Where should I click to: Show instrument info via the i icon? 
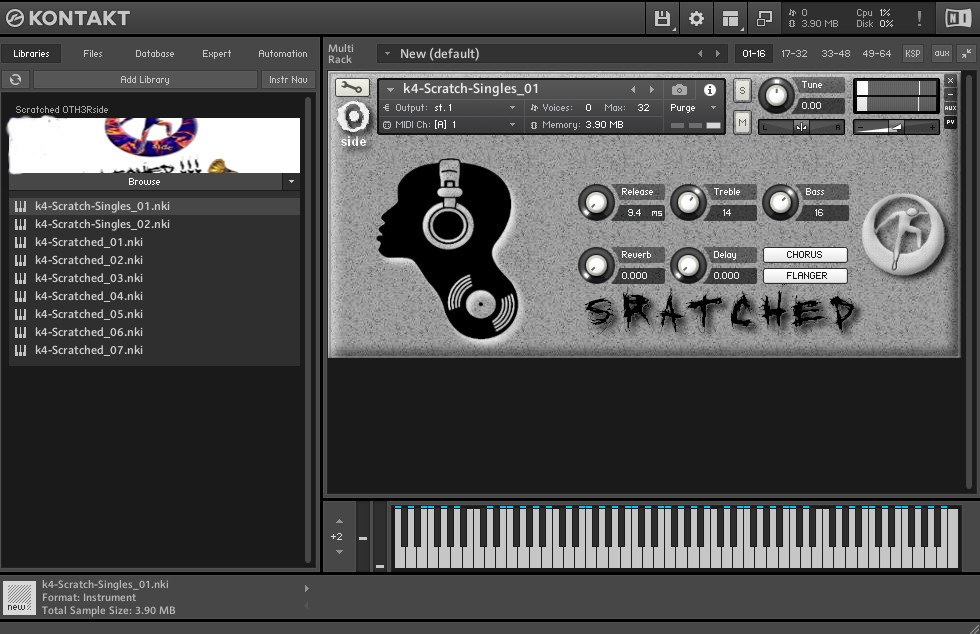709,90
